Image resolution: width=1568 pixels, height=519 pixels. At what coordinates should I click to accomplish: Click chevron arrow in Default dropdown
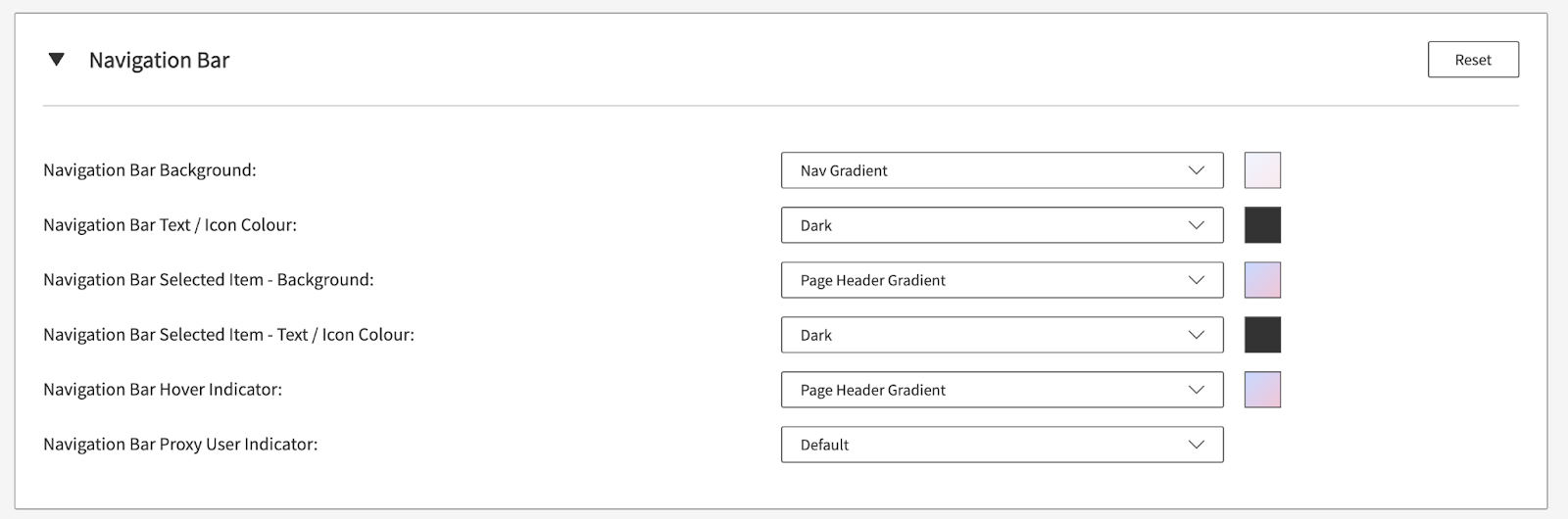point(1196,445)
